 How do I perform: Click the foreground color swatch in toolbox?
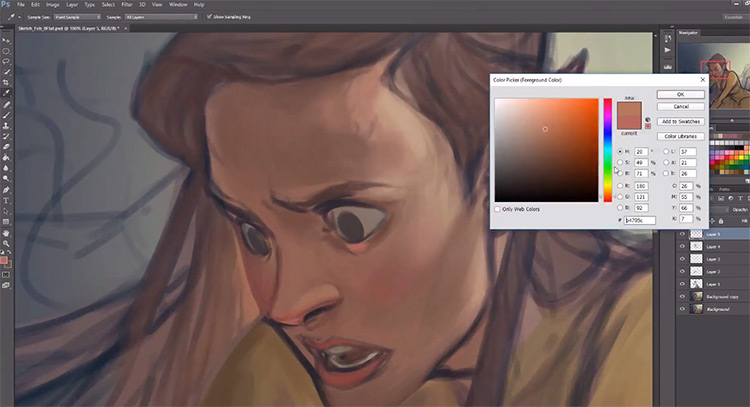[x=4, y=260]
